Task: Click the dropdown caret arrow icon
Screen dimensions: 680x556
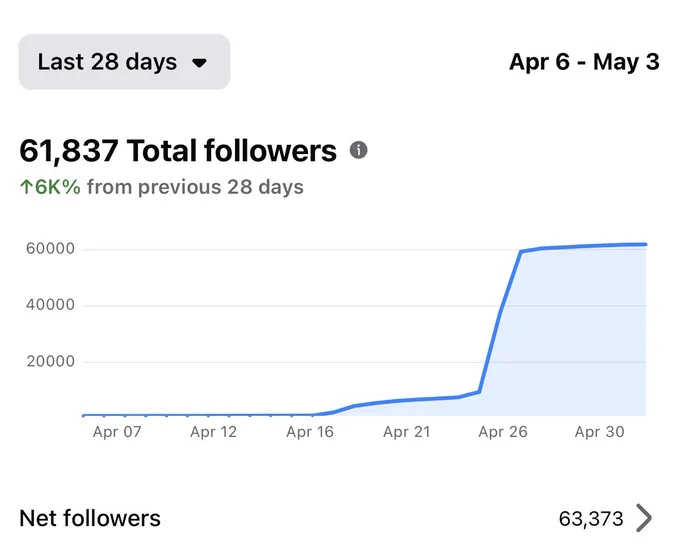Action: 199,63
